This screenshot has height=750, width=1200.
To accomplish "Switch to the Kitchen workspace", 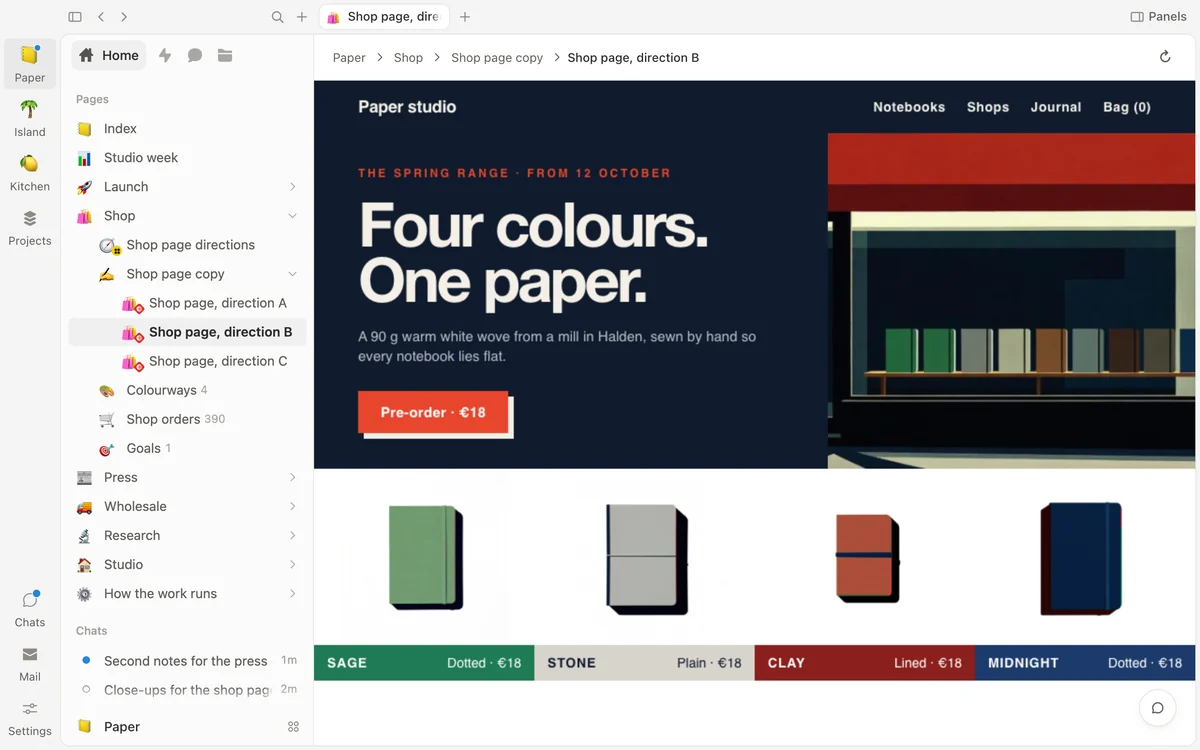I will pos(30,172).
